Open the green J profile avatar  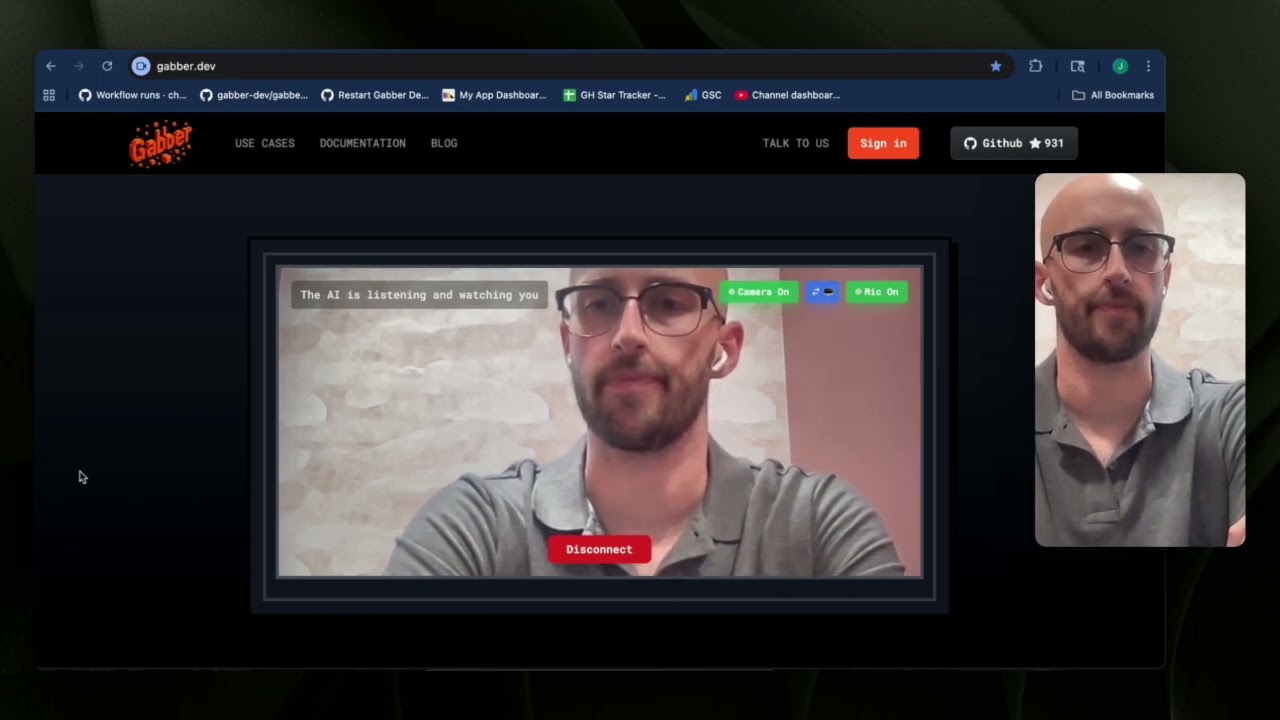[1120, 66]
